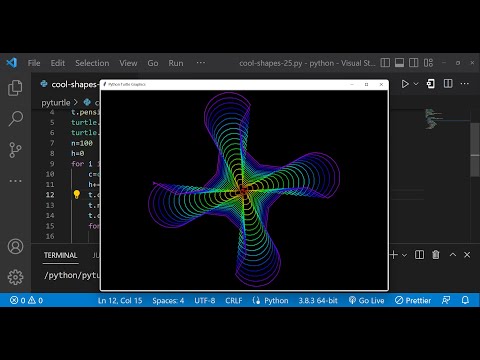
Task: Click the VS Code logo icon
Action: [x=12, y=63]
